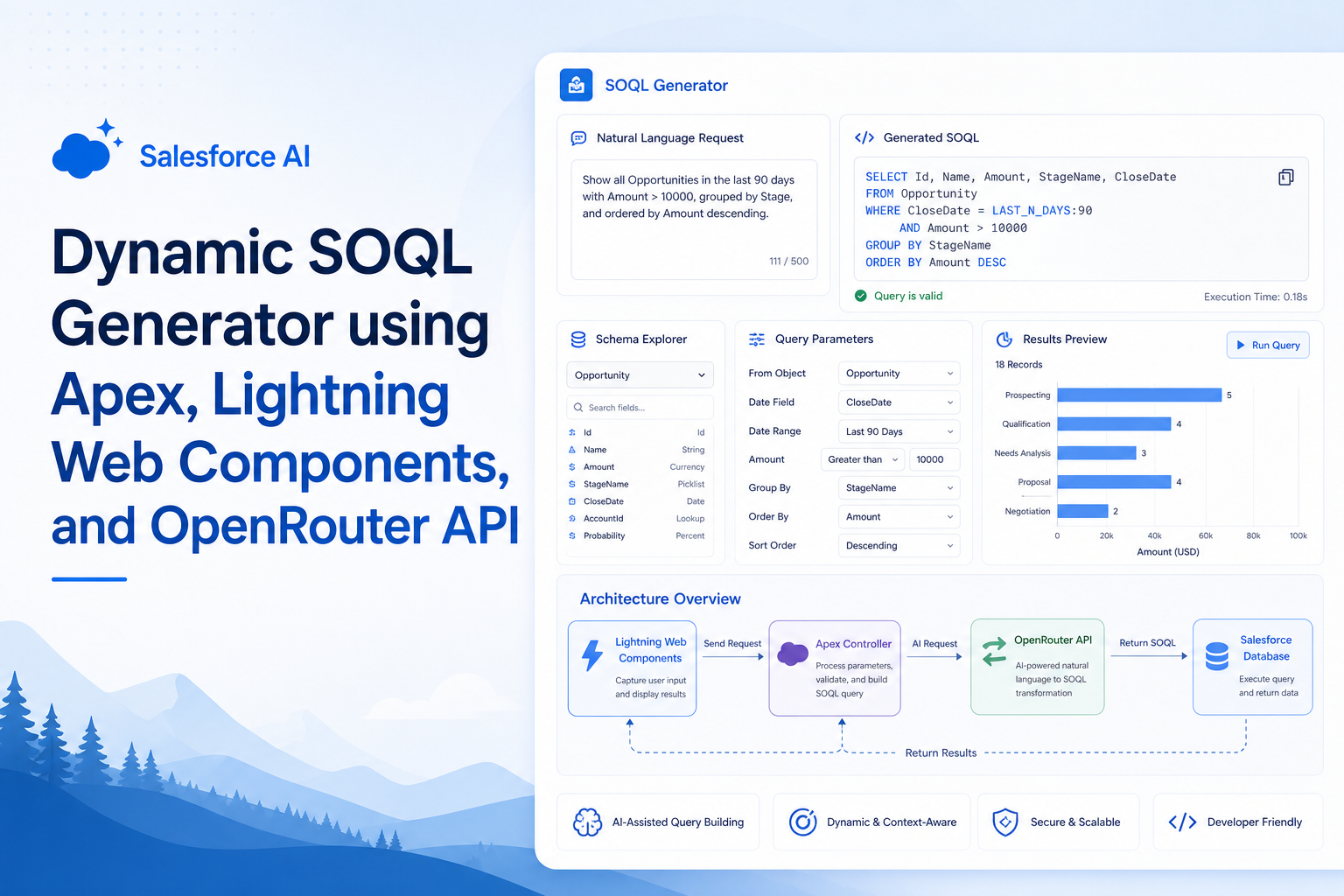The width and height of the screenshot is (1344, 896).
Task: Click the purple Apex Controller cloud icon
Action: (x=793, y=654)
